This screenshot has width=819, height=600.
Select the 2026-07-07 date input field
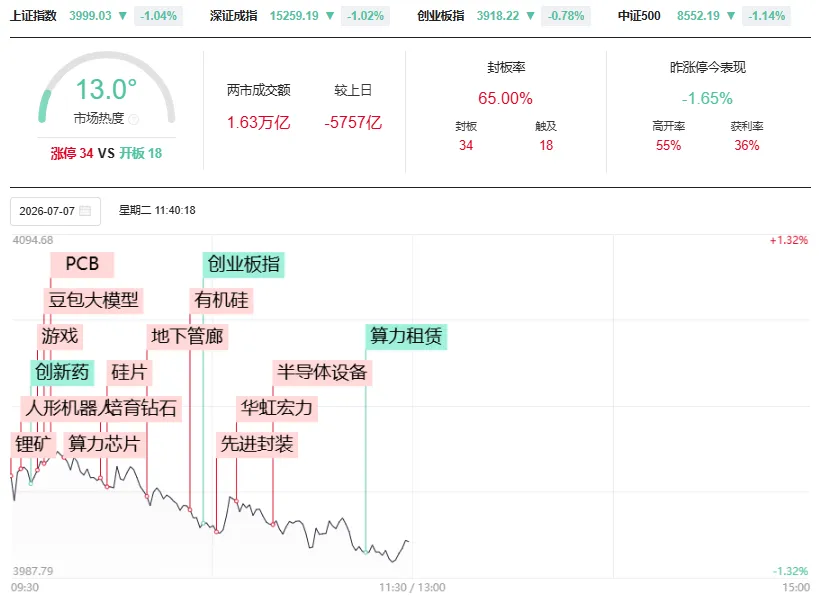tap(55, 211)
